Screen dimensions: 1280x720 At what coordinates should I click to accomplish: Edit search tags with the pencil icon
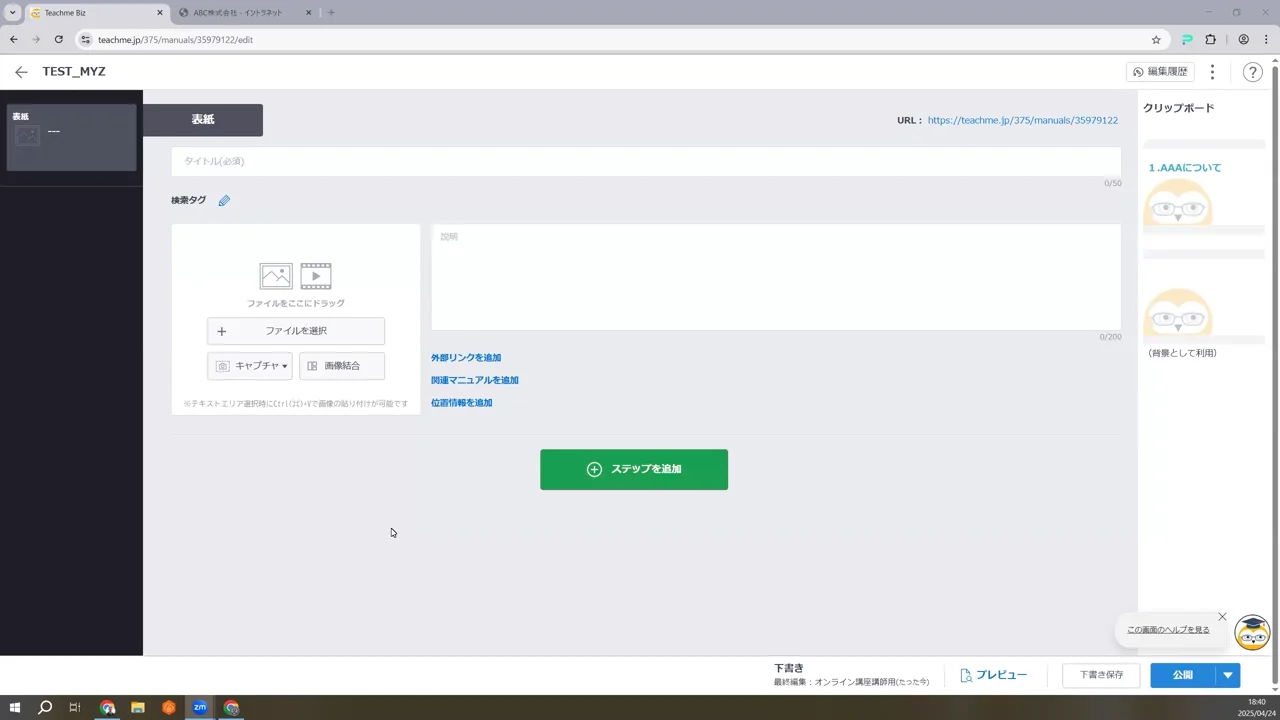pos(224,201)
